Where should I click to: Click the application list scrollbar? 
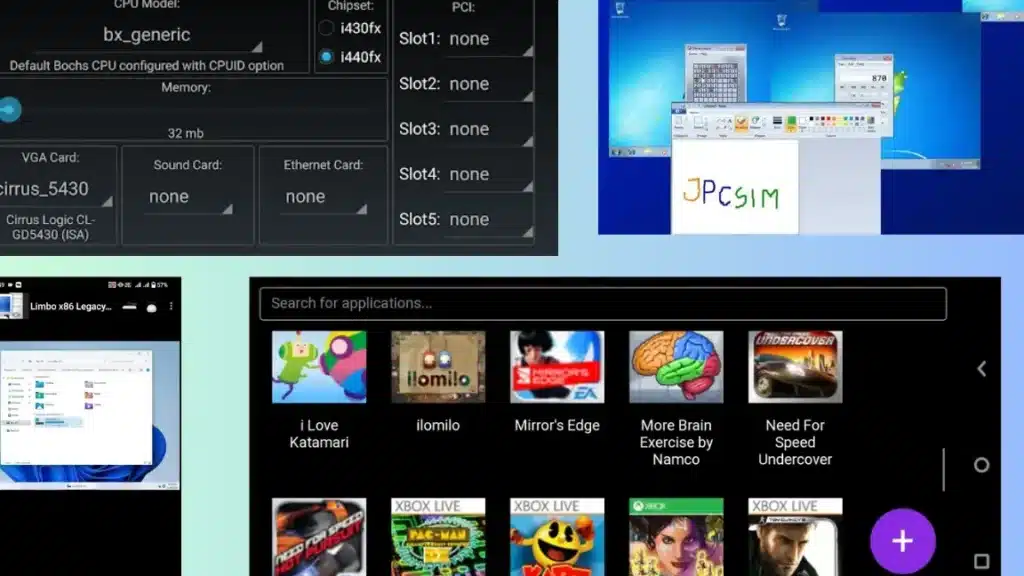click(x=944, y=469)
